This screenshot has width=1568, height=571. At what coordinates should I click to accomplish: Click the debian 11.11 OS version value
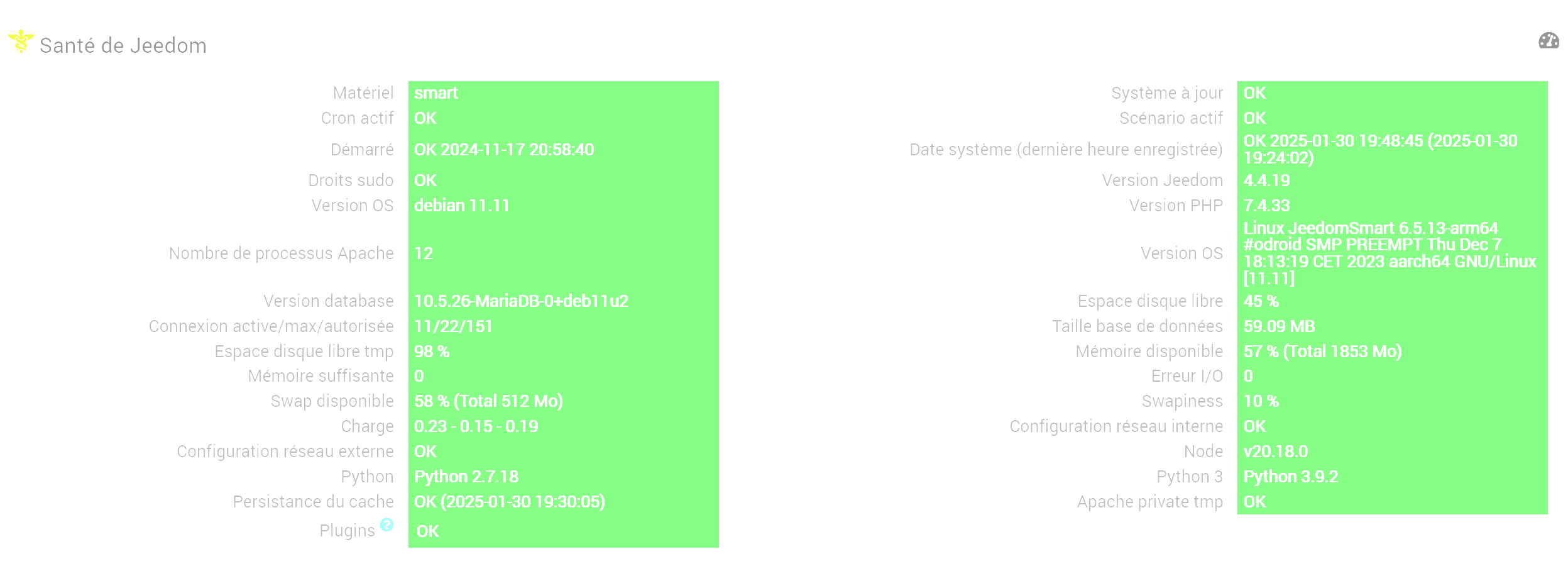pyautogui.click(x=462, y=206)
